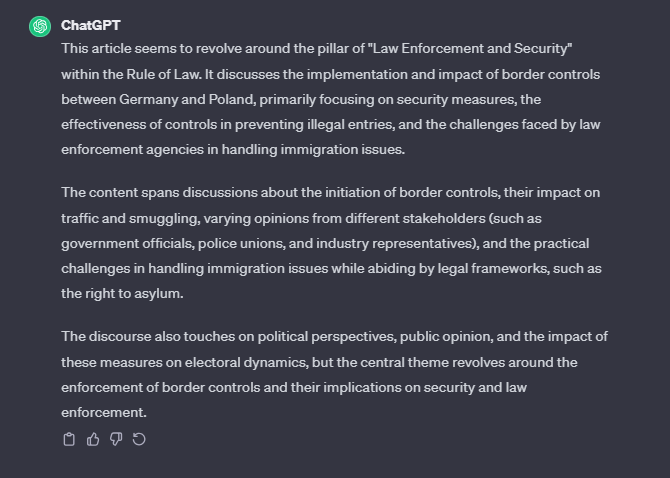Click the words "Rule of Law"
Viewport: 670px width, 478px height.
[x=163, y=74]
